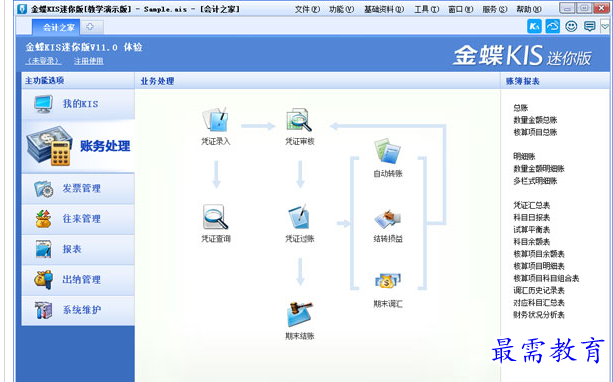Open the 期末调汇 exchange adjustment icon

point(387,282)
